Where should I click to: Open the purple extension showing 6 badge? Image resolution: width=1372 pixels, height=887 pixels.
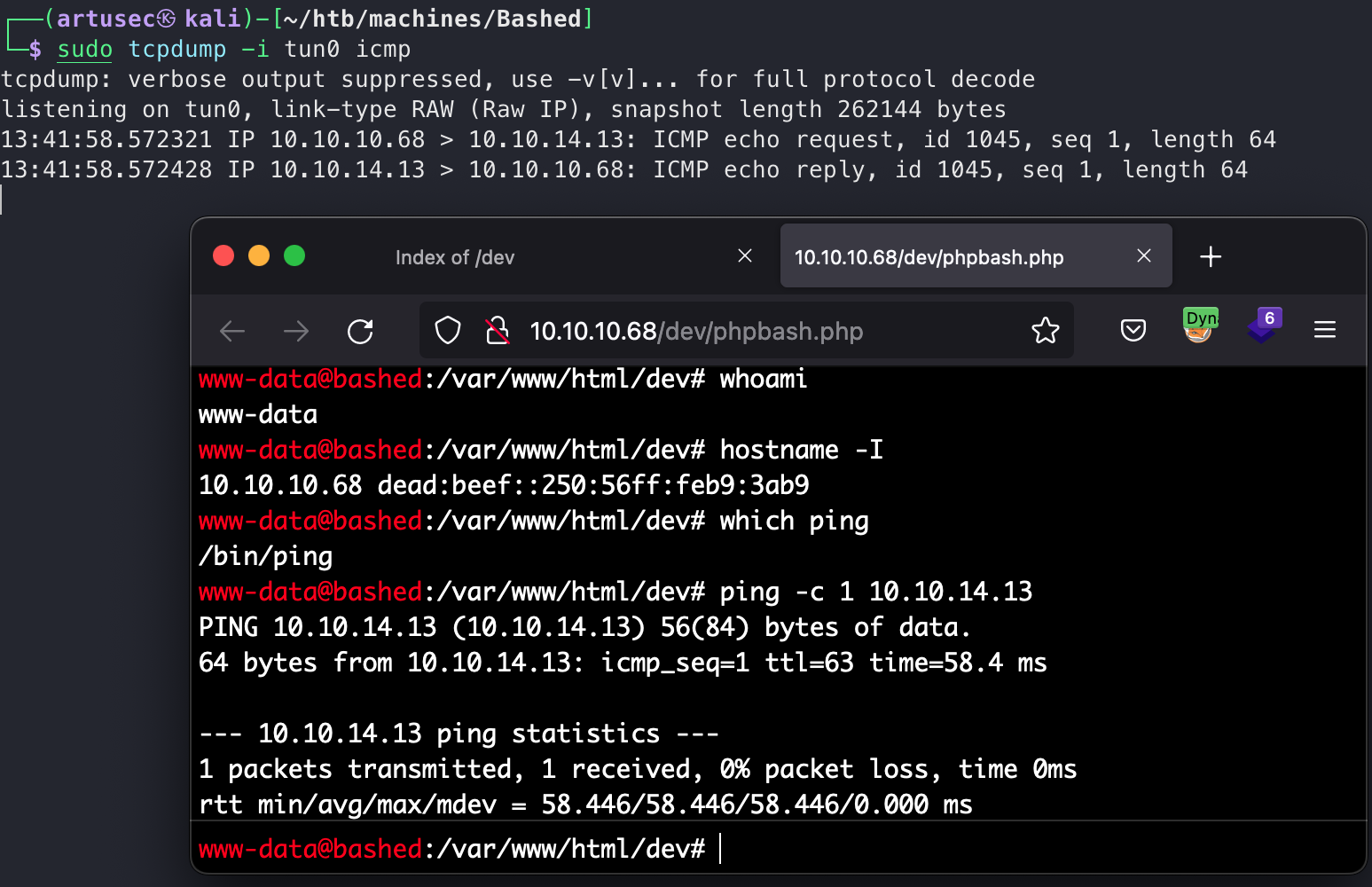[1263, 326]
